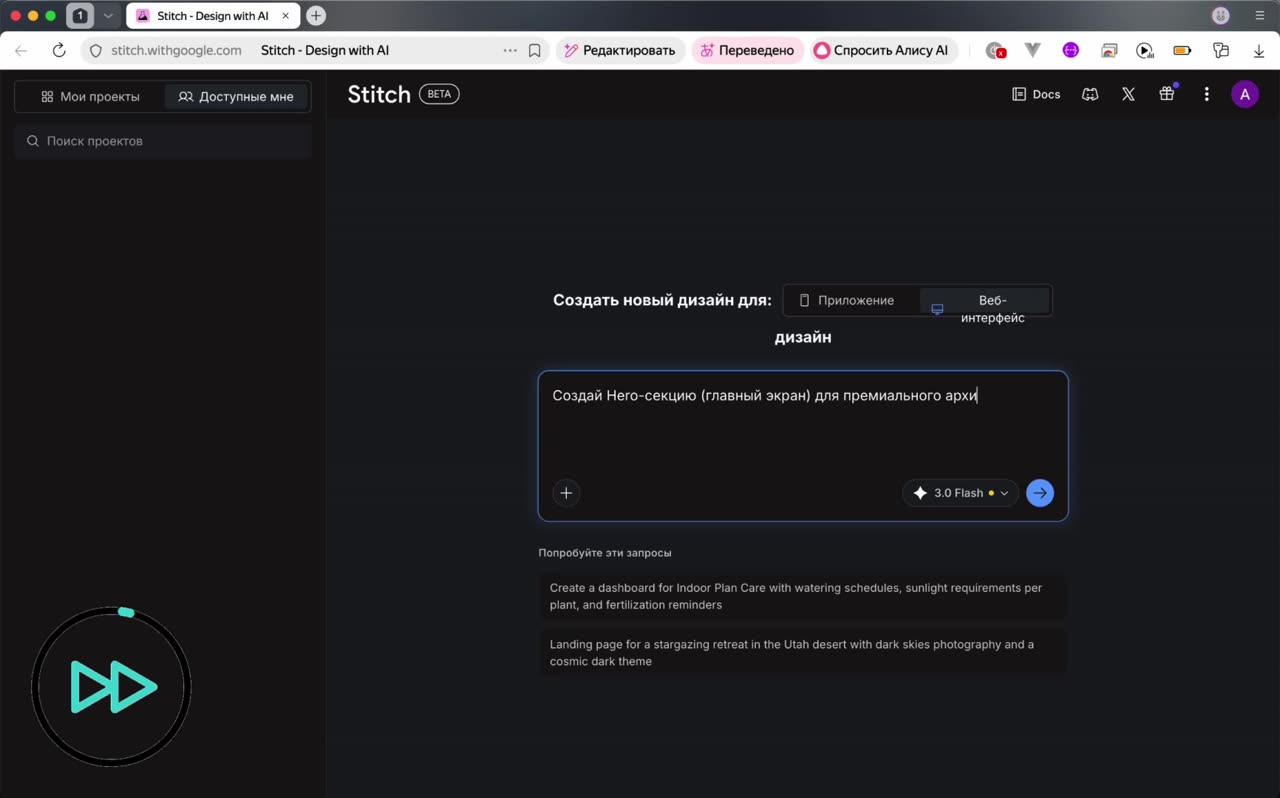Reload the page with refresh icon
Screen dimensions: 1280x798
[59, 50]
